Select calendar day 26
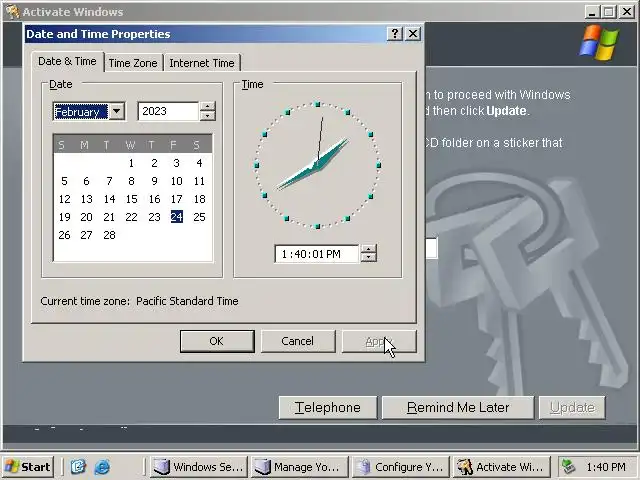Viewport: 640px width, 480px height. pyautogui.click(x=64, y=235)
